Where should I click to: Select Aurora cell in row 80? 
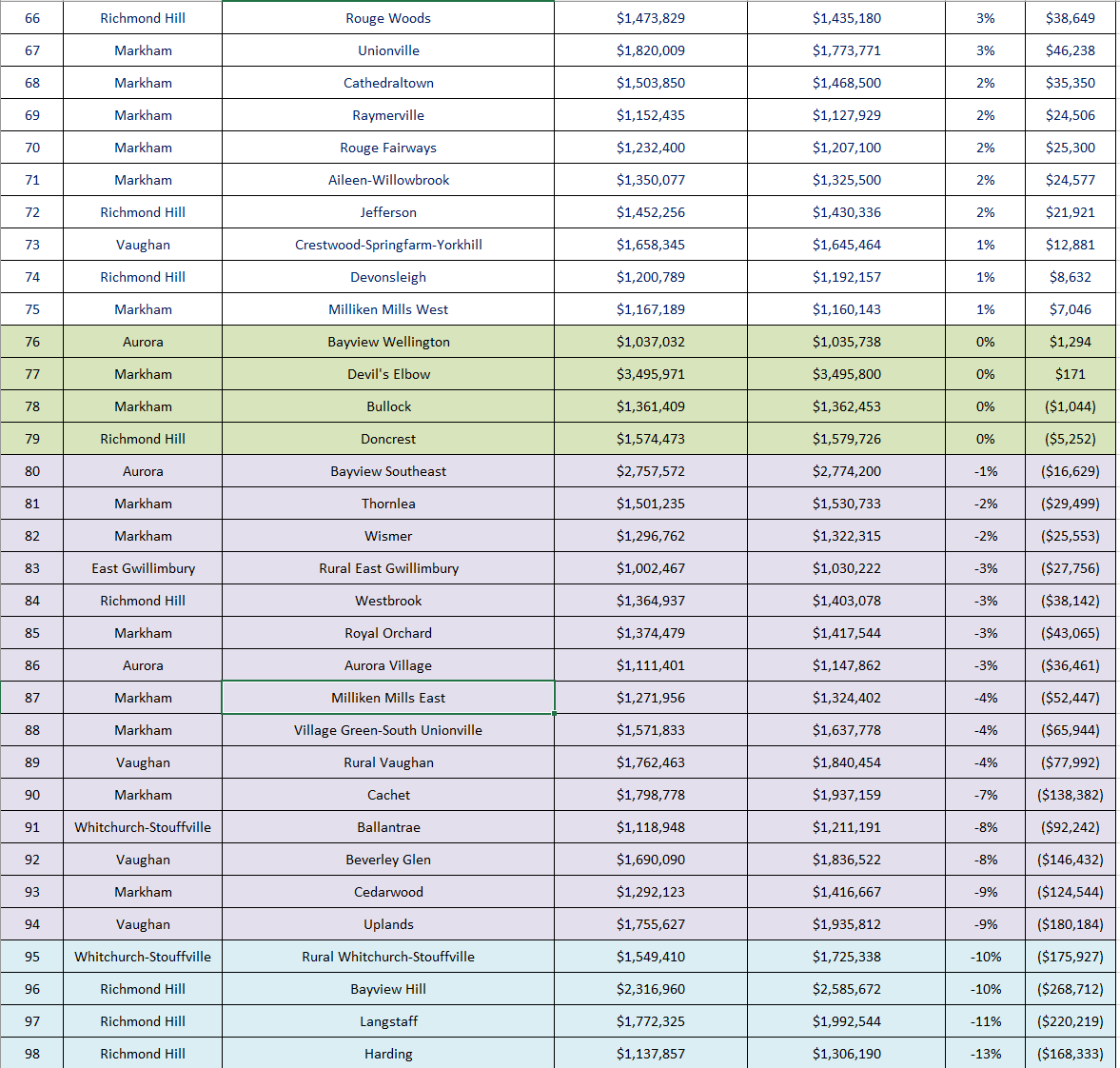click(x=143, y=471)
